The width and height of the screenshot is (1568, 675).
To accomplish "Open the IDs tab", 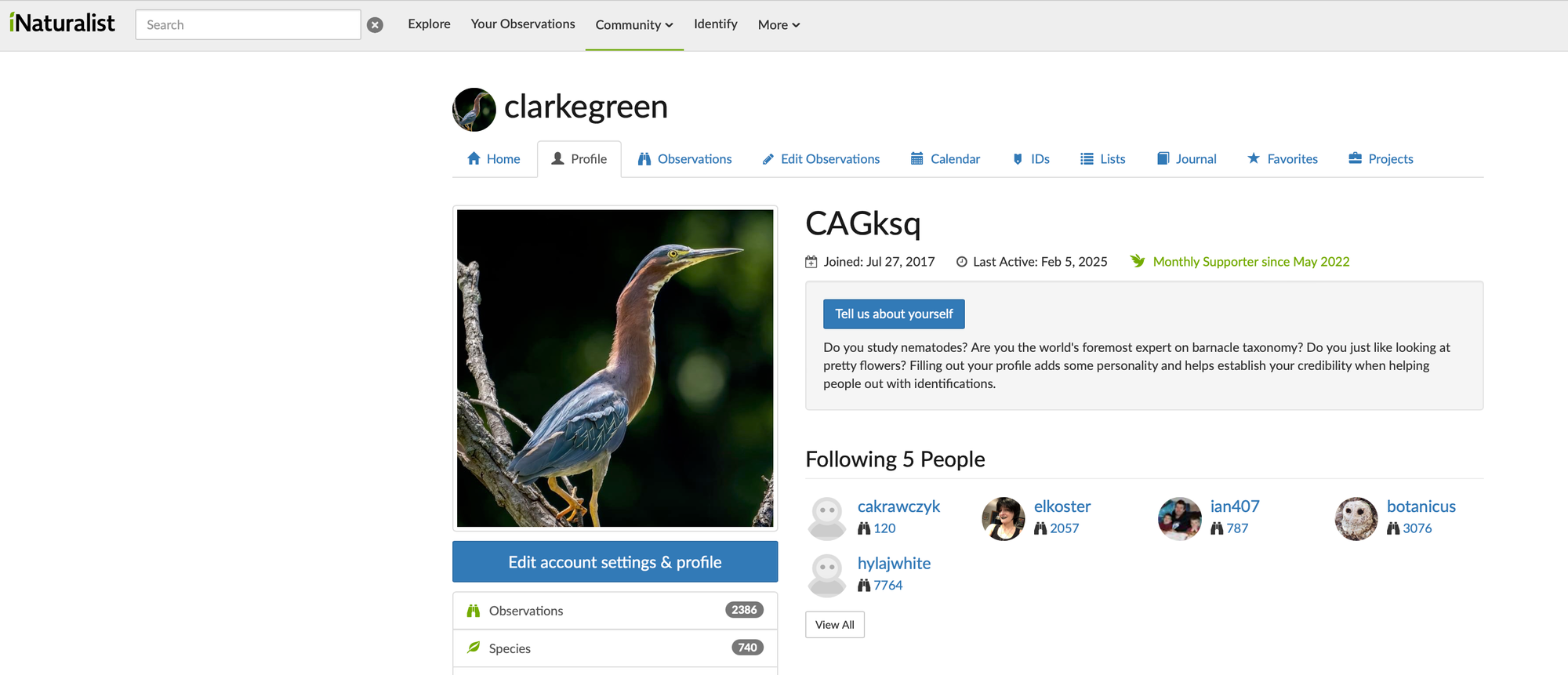I will coord(1031,159).
